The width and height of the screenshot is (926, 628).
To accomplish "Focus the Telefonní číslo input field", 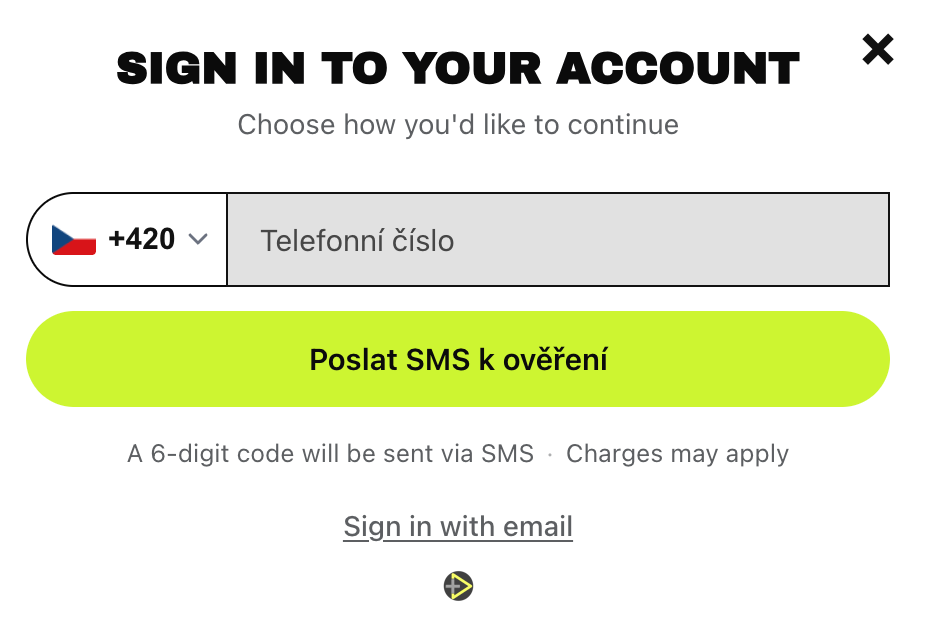I will tap(558, 239).
